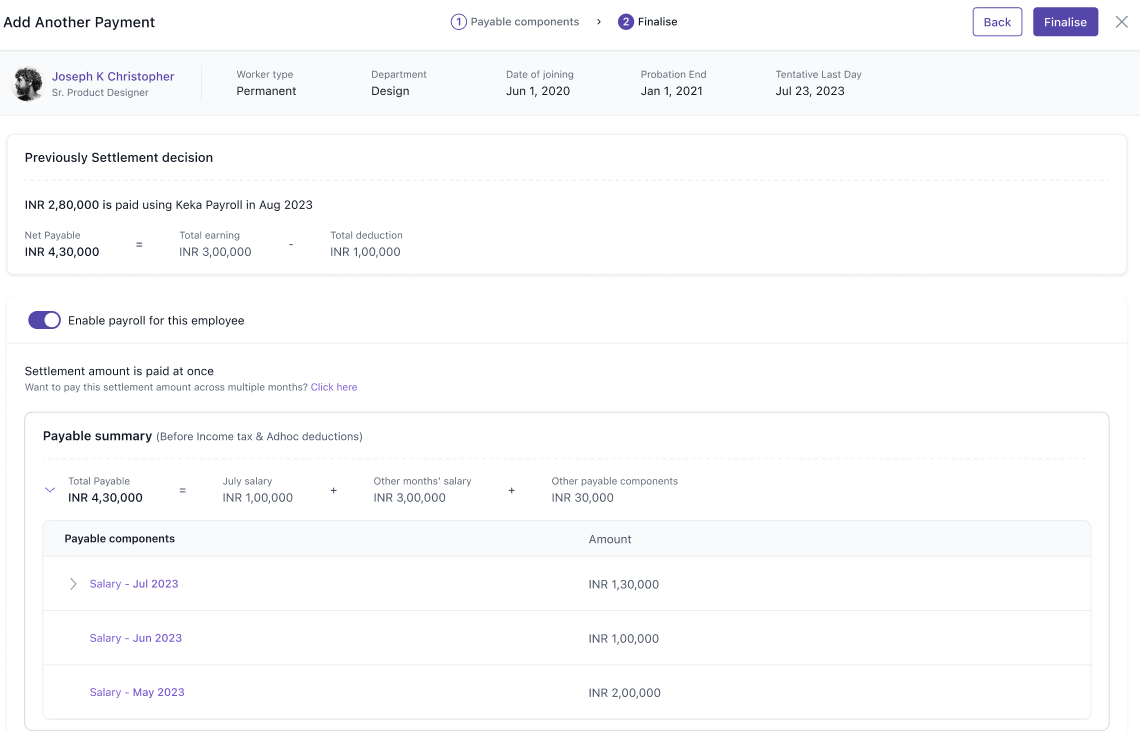The width and height of the screenshot is (1140, 732).
Task: Open the Salary - Jul 2023 link
Action: coord(134,584)
